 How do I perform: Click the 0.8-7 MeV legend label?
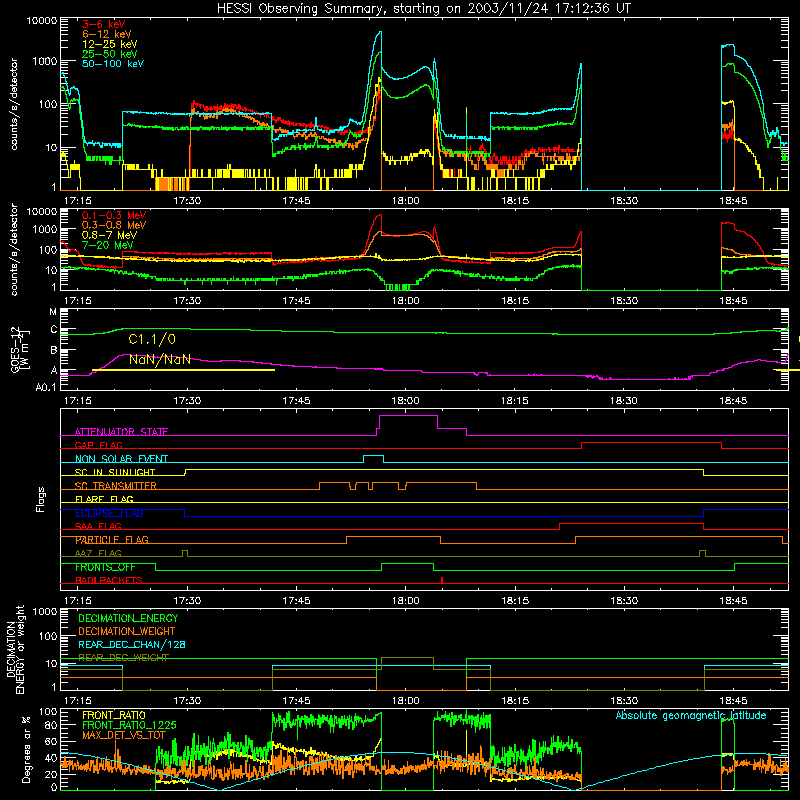[x=109, y=235]
